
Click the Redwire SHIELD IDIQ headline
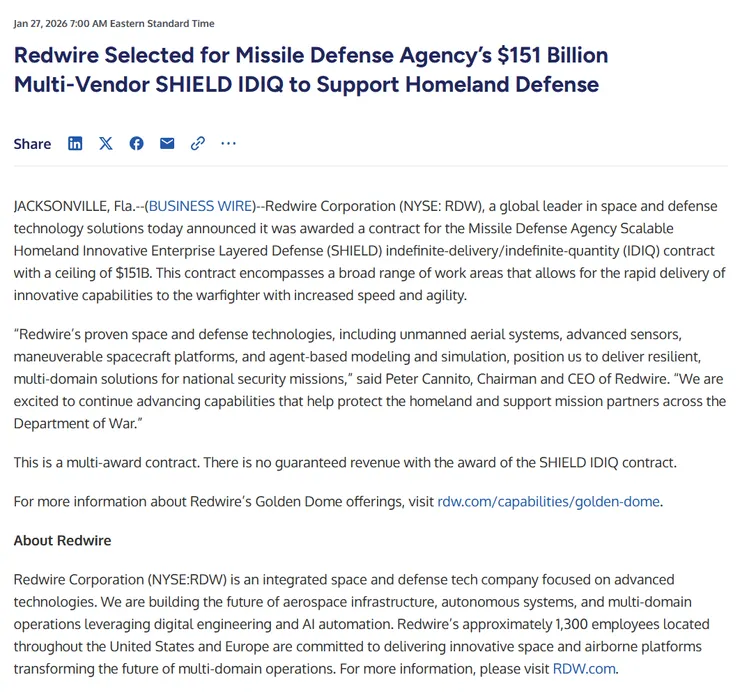click(x=310, y=69)
